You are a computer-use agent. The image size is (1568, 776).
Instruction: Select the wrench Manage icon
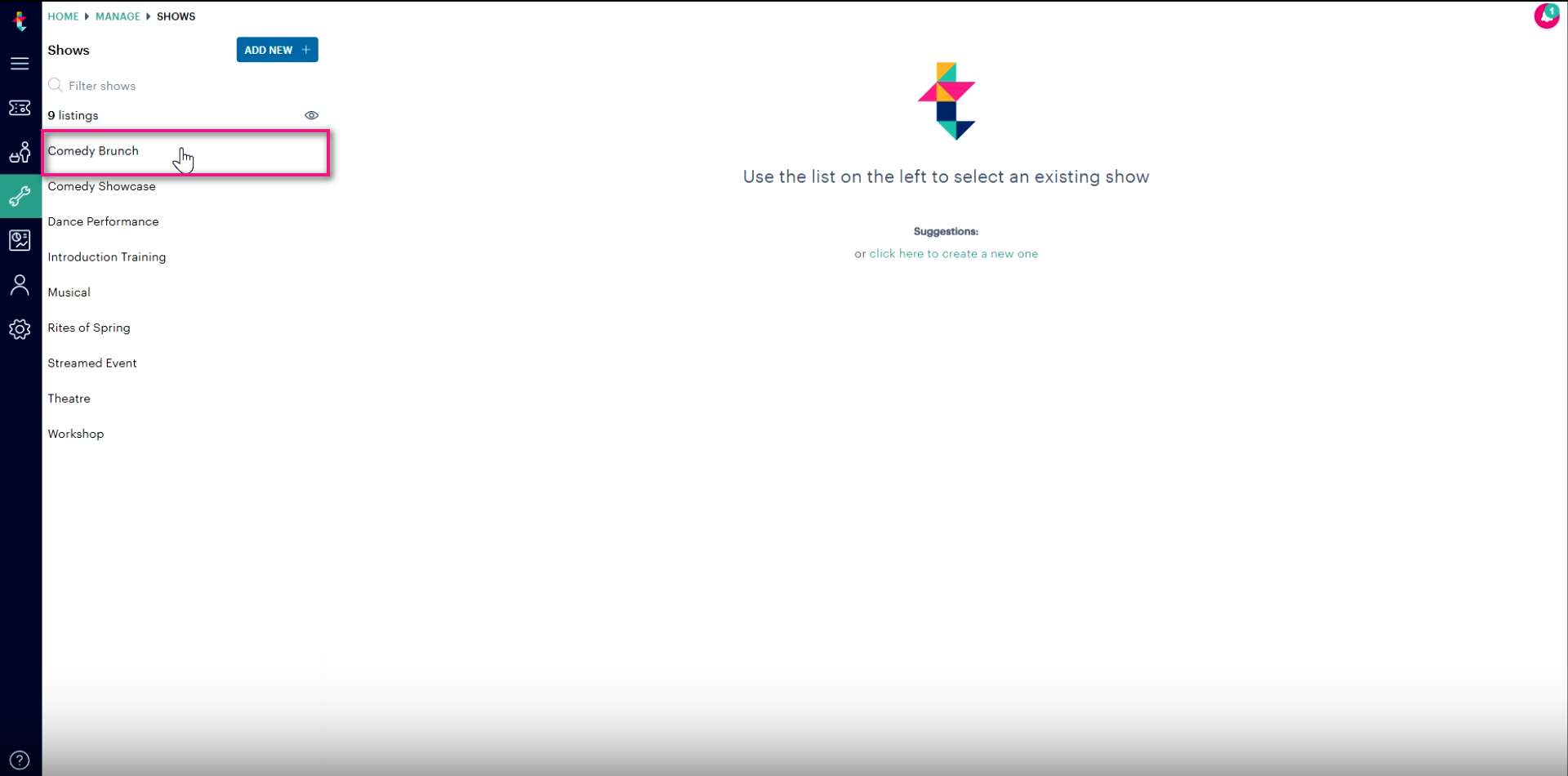click(x=20, y=196)
